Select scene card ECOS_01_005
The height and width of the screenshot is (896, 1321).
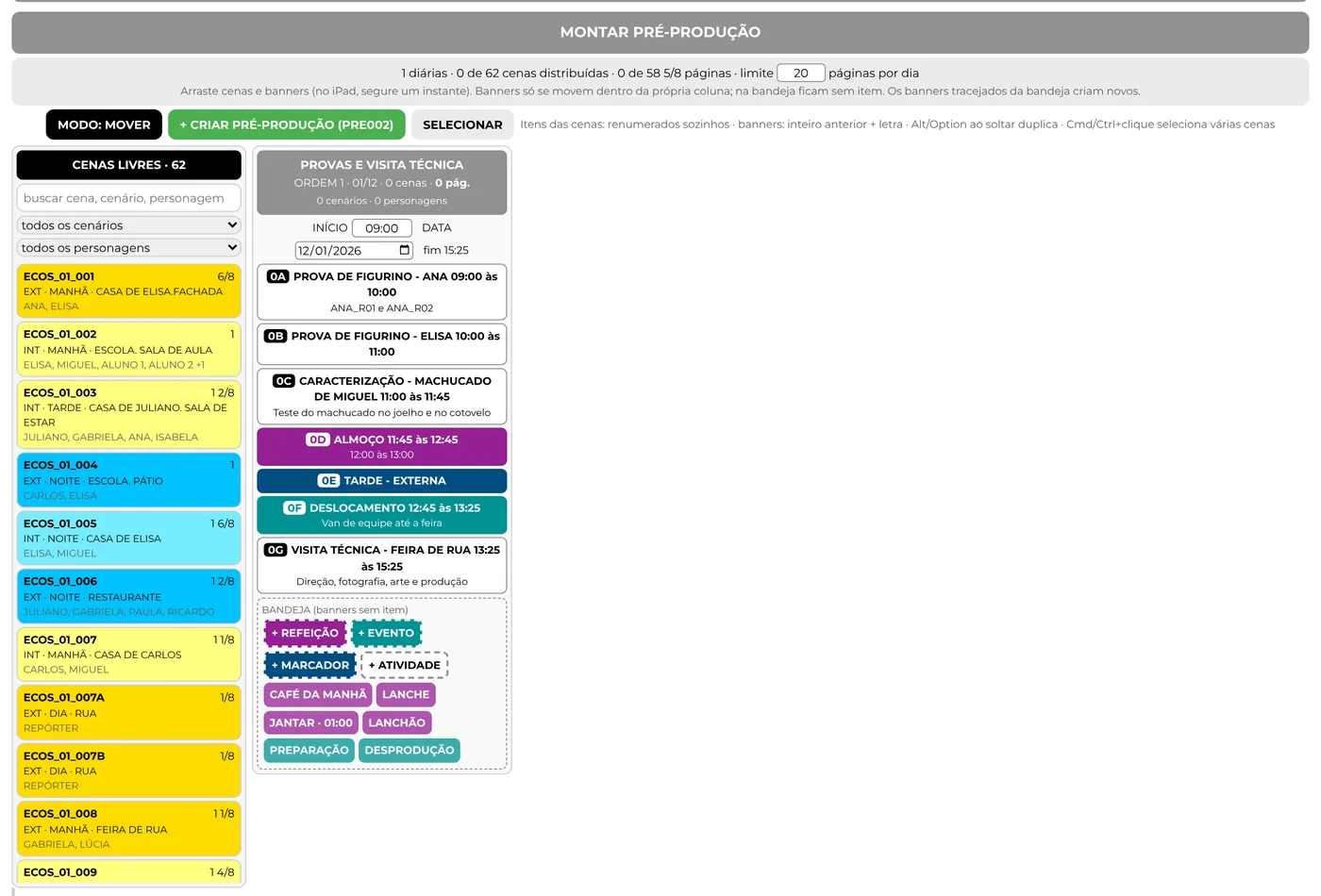(x=128, y=538)
